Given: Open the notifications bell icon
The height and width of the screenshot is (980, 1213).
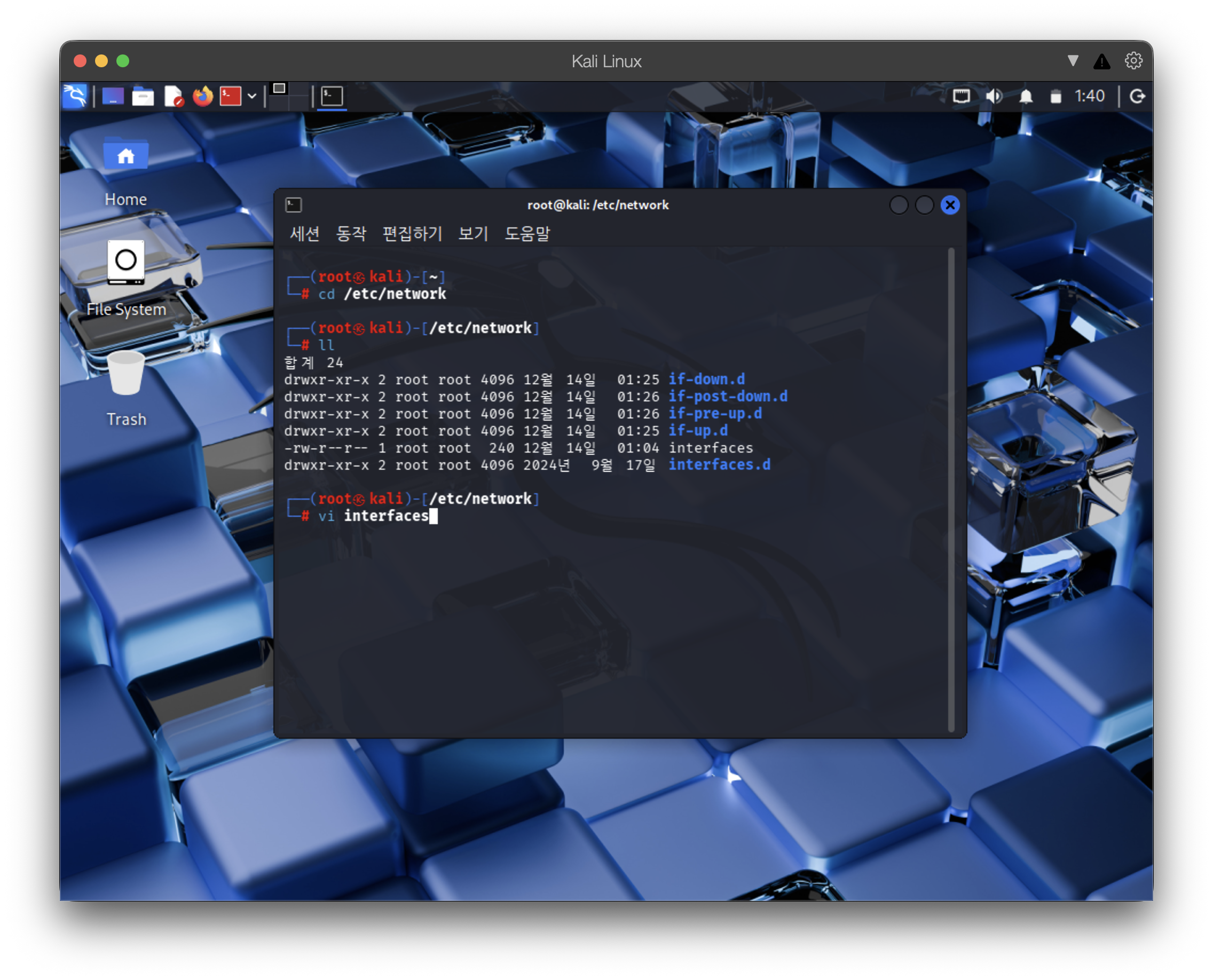Looking at the screenshot, I should tap(1026, 97).
